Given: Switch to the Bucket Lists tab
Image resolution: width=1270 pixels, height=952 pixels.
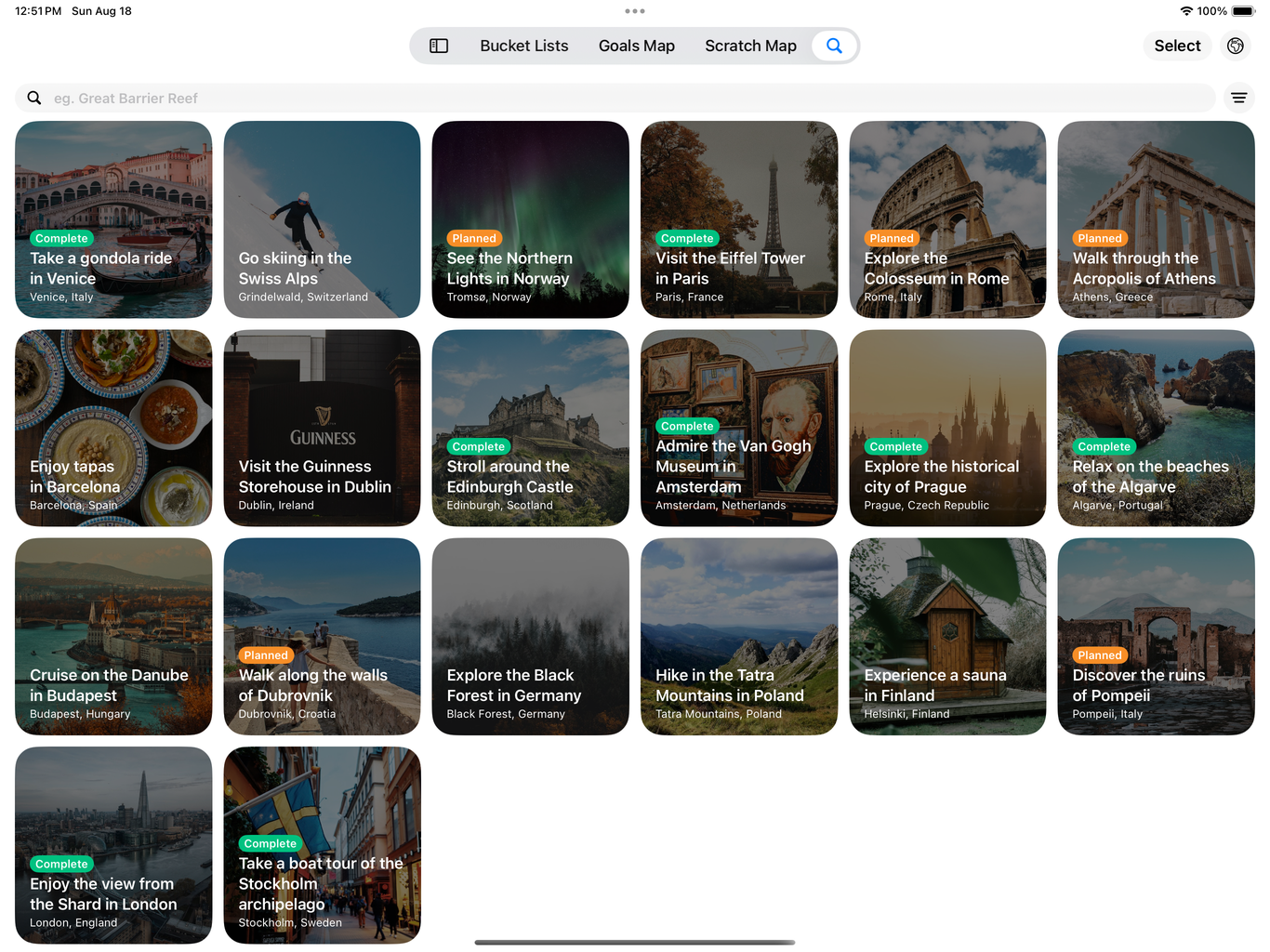Looking at the screenshot, I should pos(524,46).
